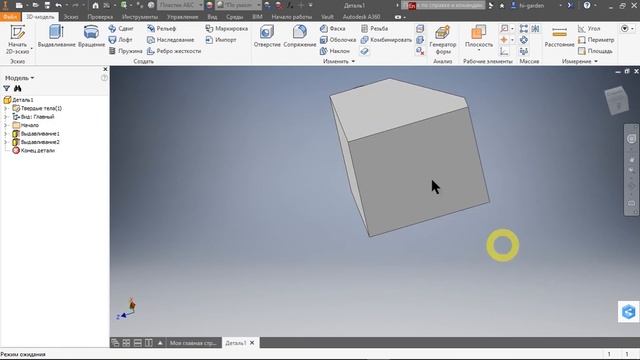Click the Наследование derive tool
Screen dimensions: 640x360
tap(171, 40)
